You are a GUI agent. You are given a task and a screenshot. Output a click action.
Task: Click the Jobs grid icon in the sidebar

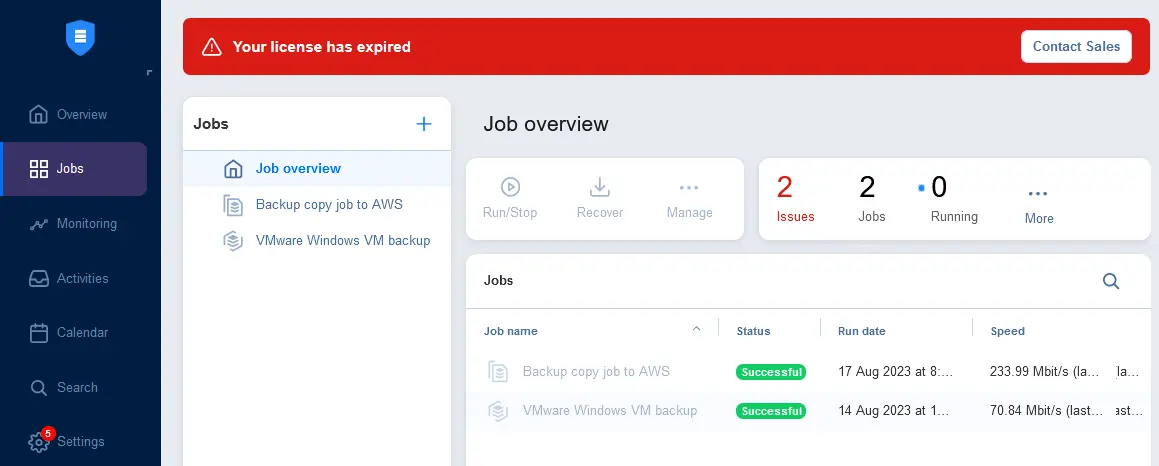point(38,169)
